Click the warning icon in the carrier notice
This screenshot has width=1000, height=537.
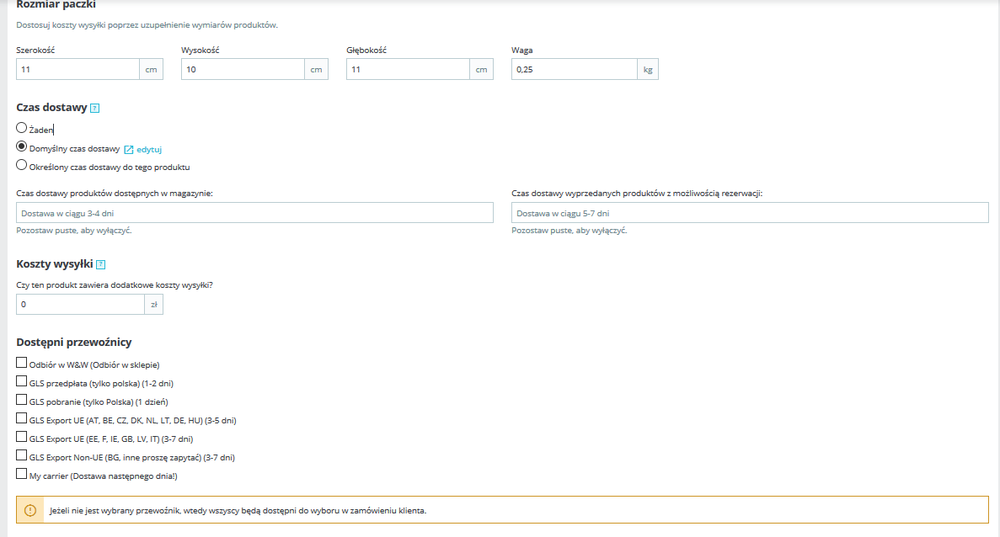(30, 510)
